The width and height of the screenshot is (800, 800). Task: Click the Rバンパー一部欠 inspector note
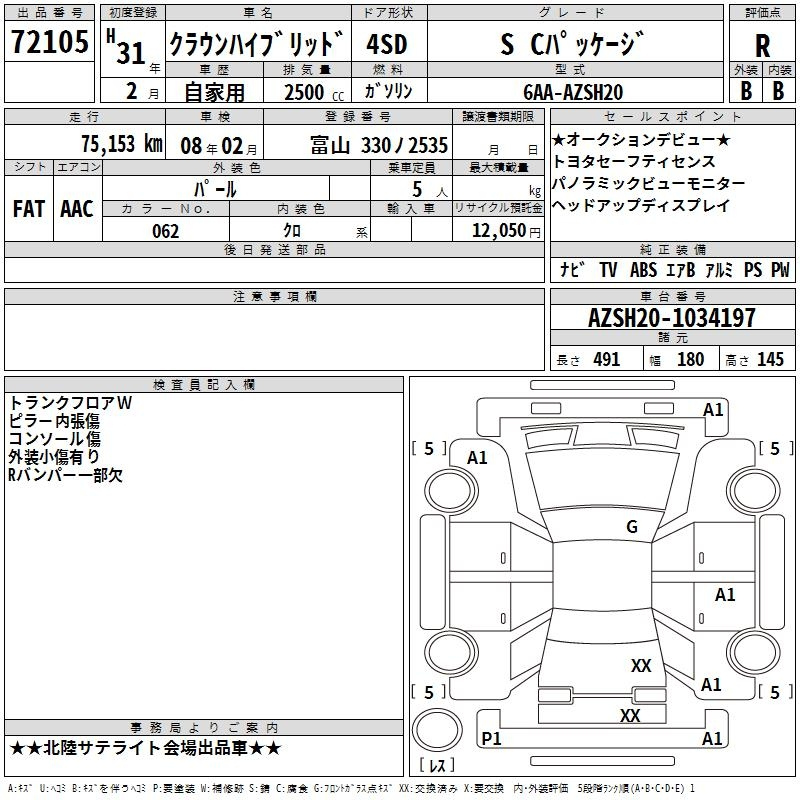click(65, 475)
